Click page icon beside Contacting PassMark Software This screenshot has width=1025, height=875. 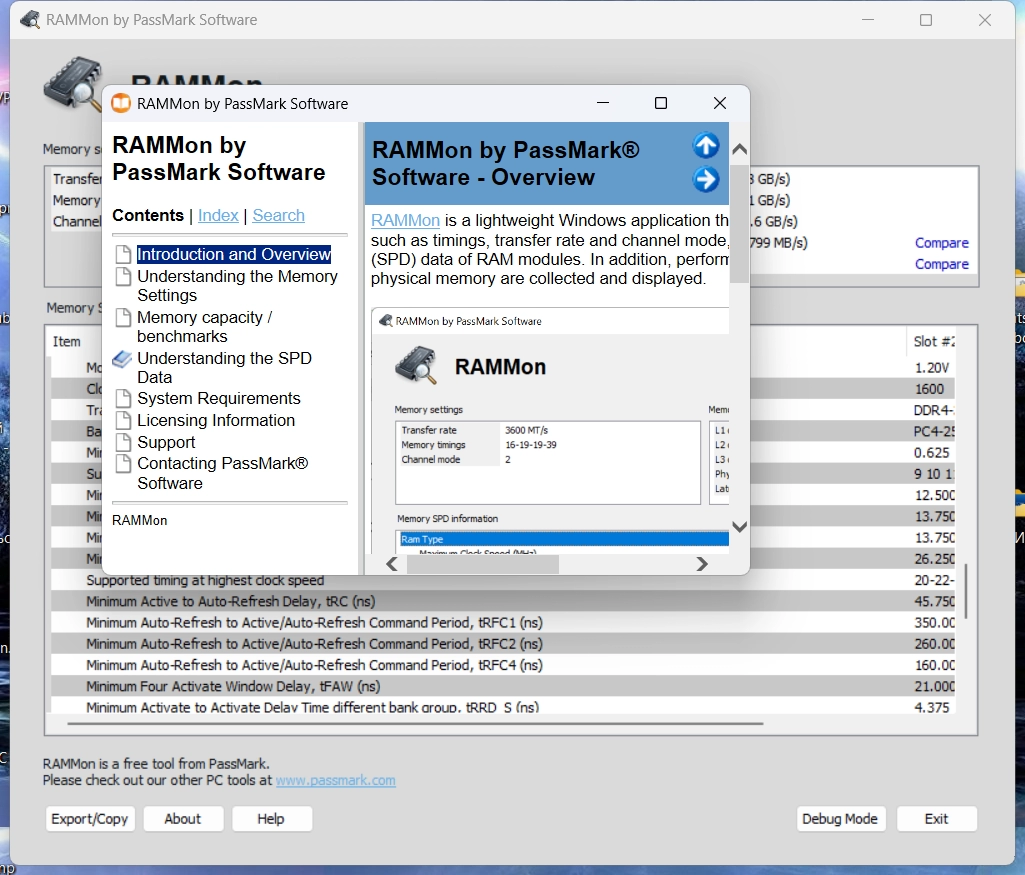pos(123,463)
